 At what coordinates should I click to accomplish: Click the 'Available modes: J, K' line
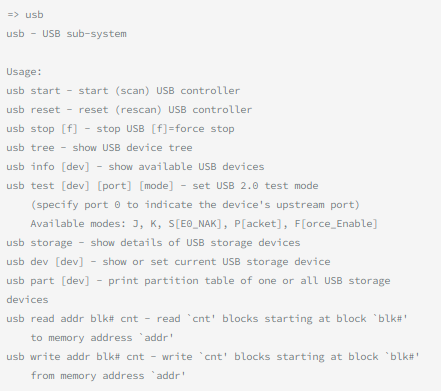pyautogui.click(x=204, y=224)
